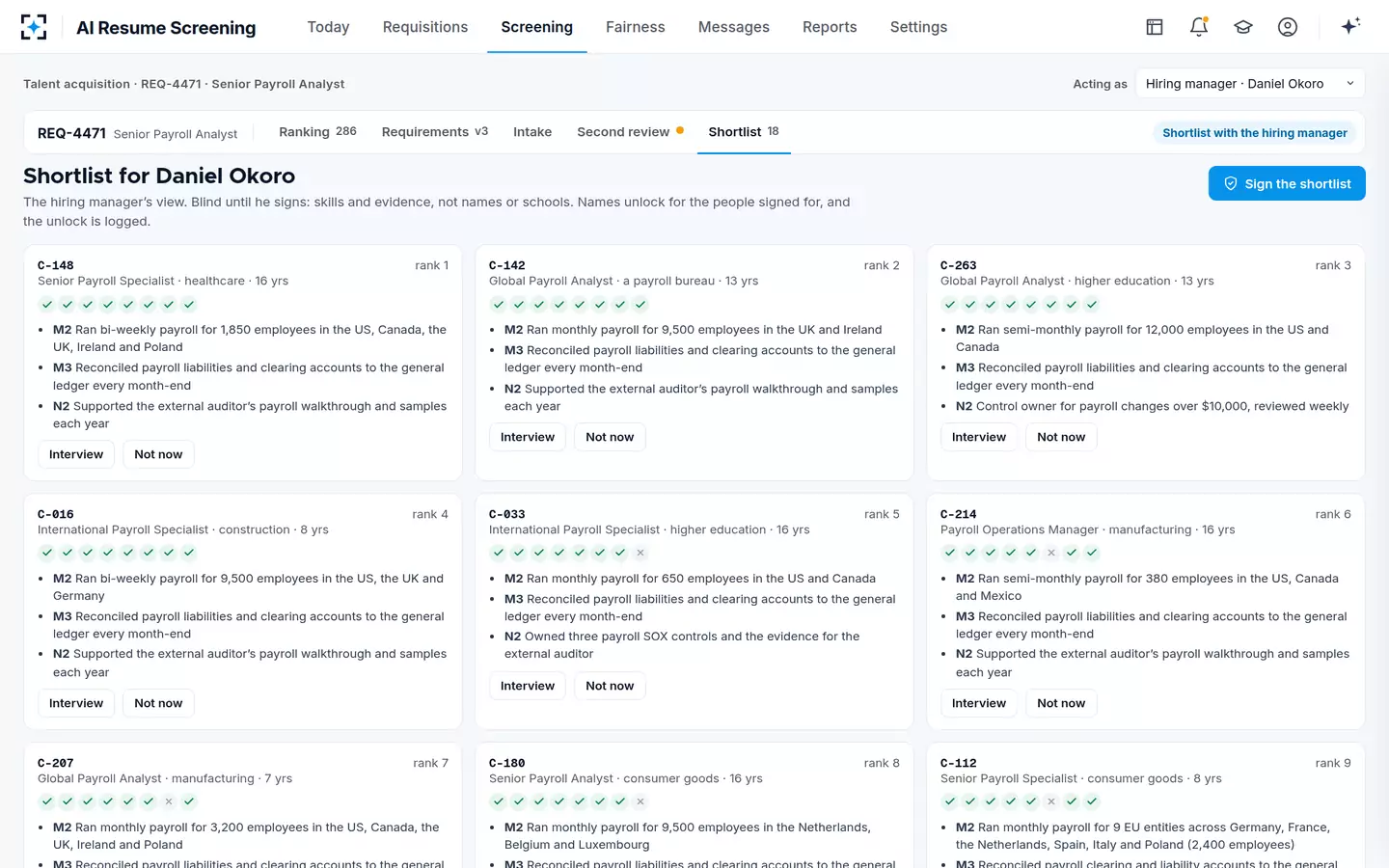This screenshot has height=868, width=1389.
Task: Open the notifications bell
Action: (1199, 27)
